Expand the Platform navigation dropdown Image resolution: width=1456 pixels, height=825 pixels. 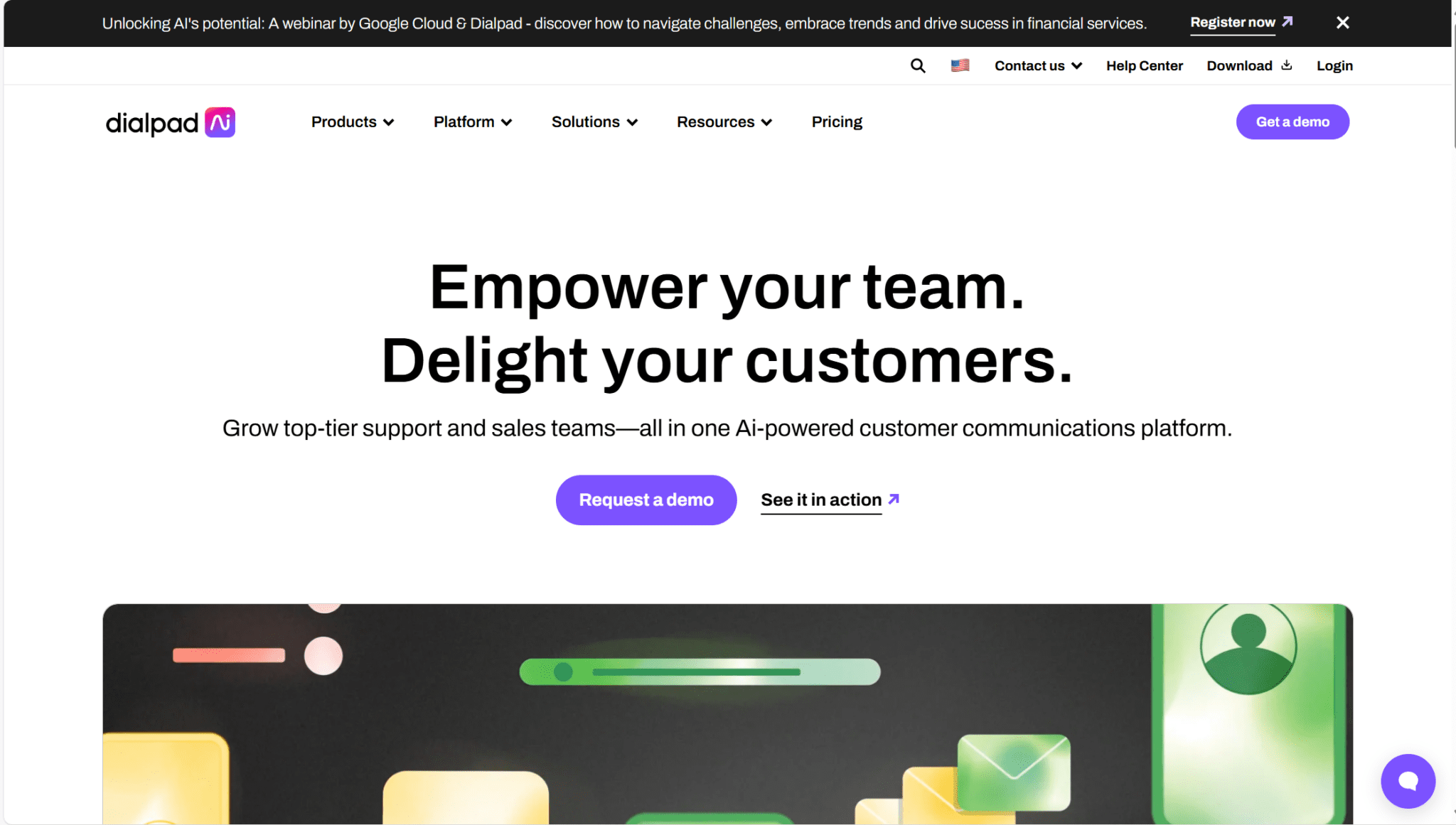click(x=471, y=121)
